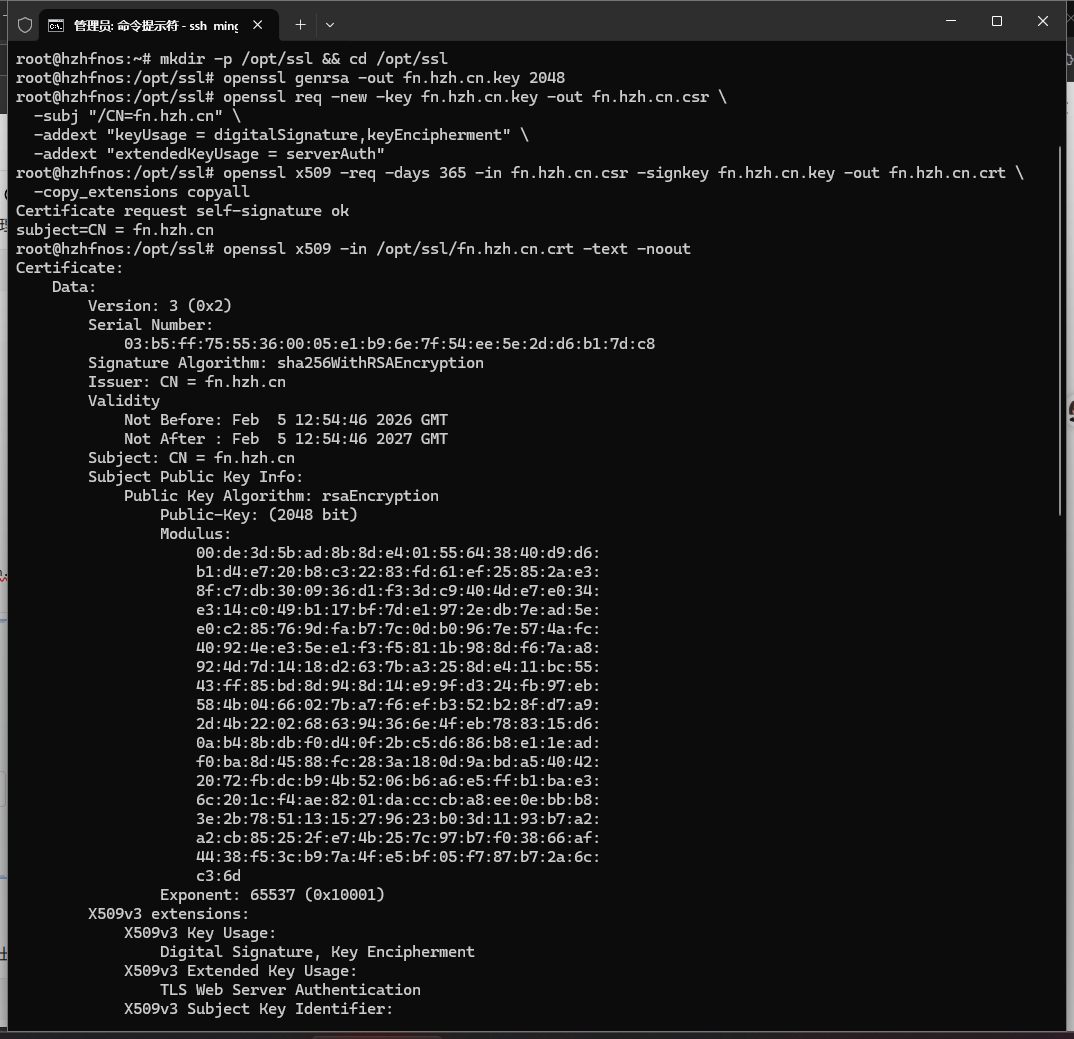Click the 'Exponent: 65537 (0x10001)' line

click(272, 895)
